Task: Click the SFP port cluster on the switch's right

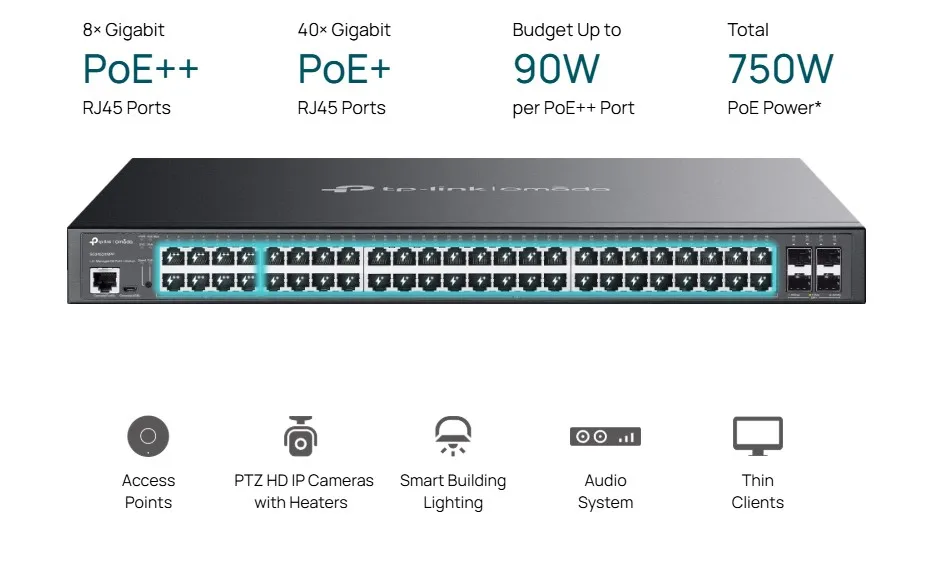Action: pyautogui.click(x=812, y=270)
